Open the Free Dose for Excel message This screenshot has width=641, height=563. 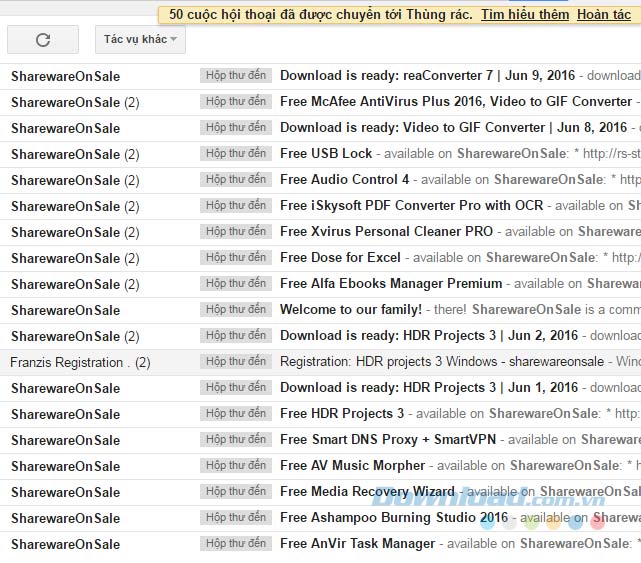[340, 258]
